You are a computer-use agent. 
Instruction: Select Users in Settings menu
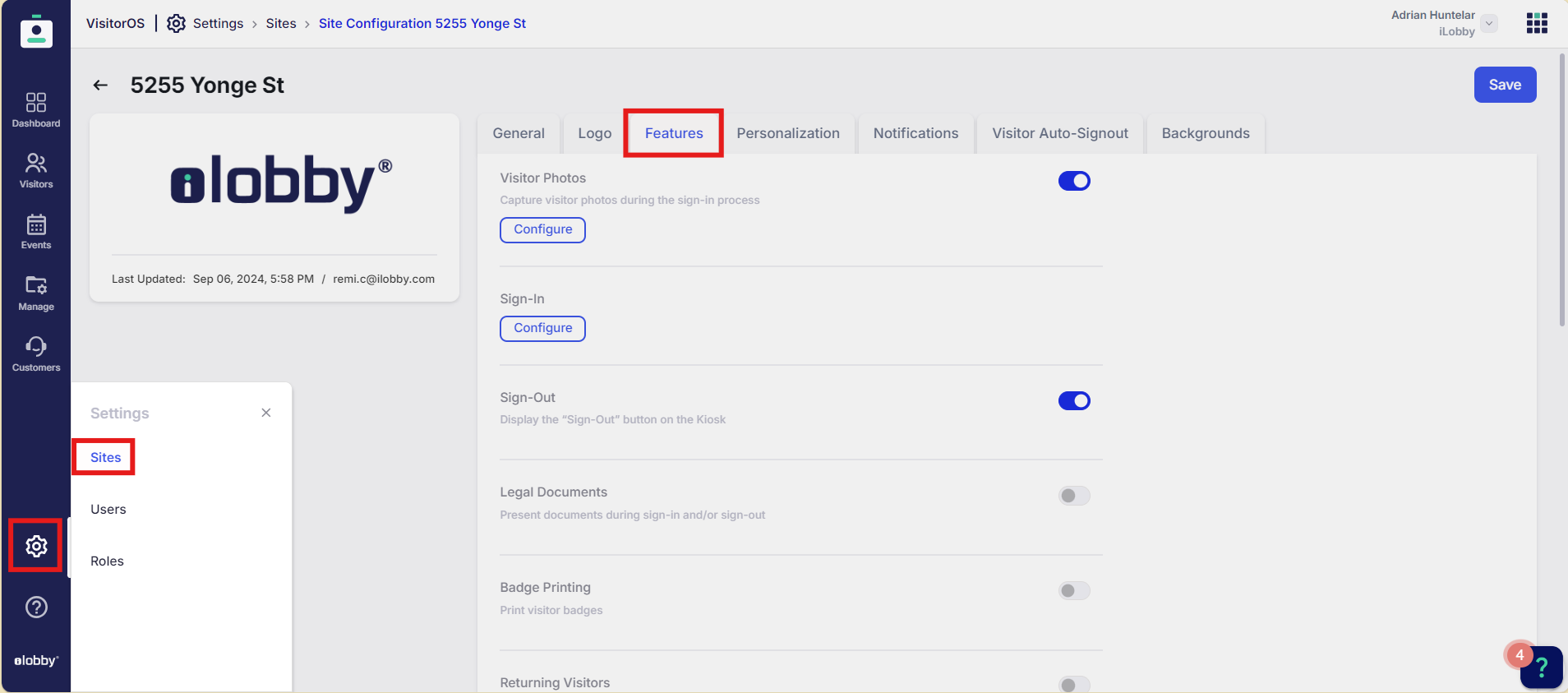tap(108, 510)
